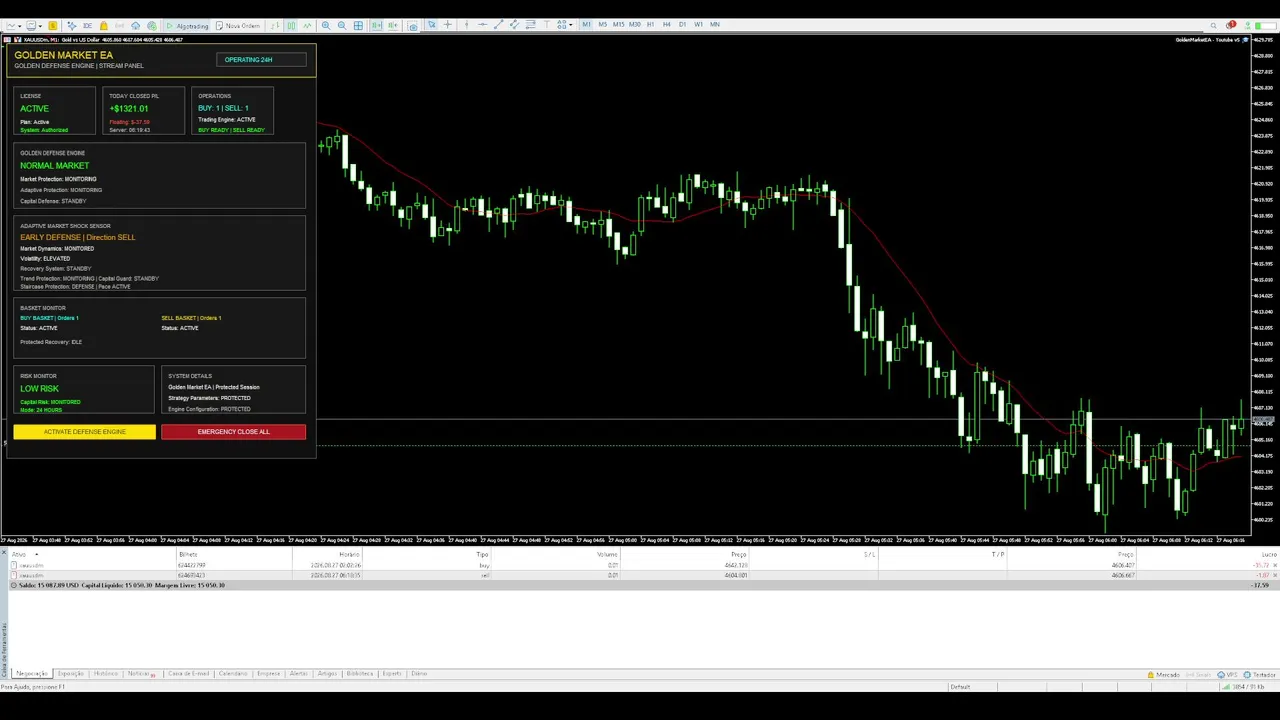
Task: Select the H4 timeframe
Action: click(666, 24)
